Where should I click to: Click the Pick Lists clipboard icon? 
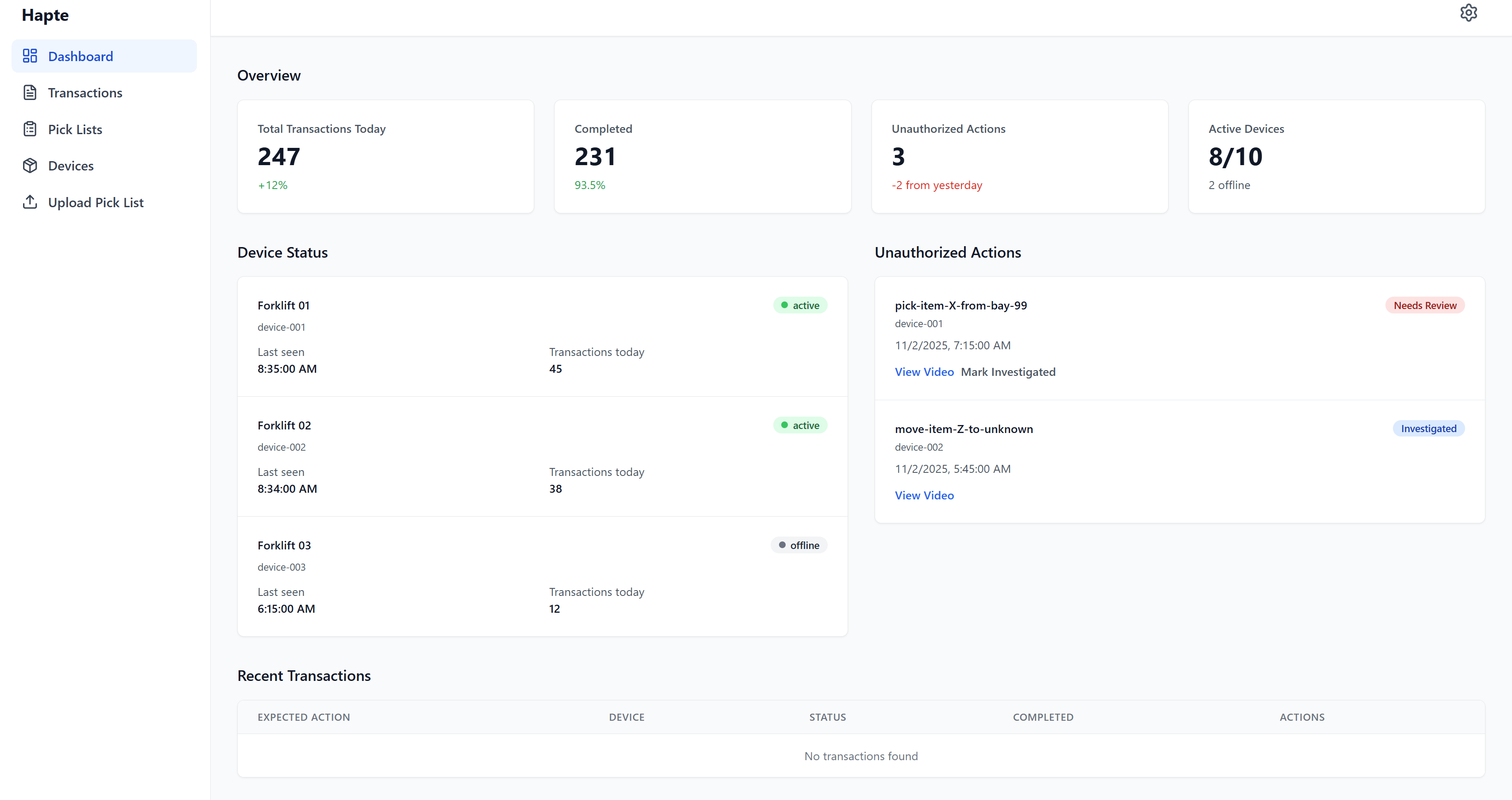pyautogui.click(x=31, y=128)
